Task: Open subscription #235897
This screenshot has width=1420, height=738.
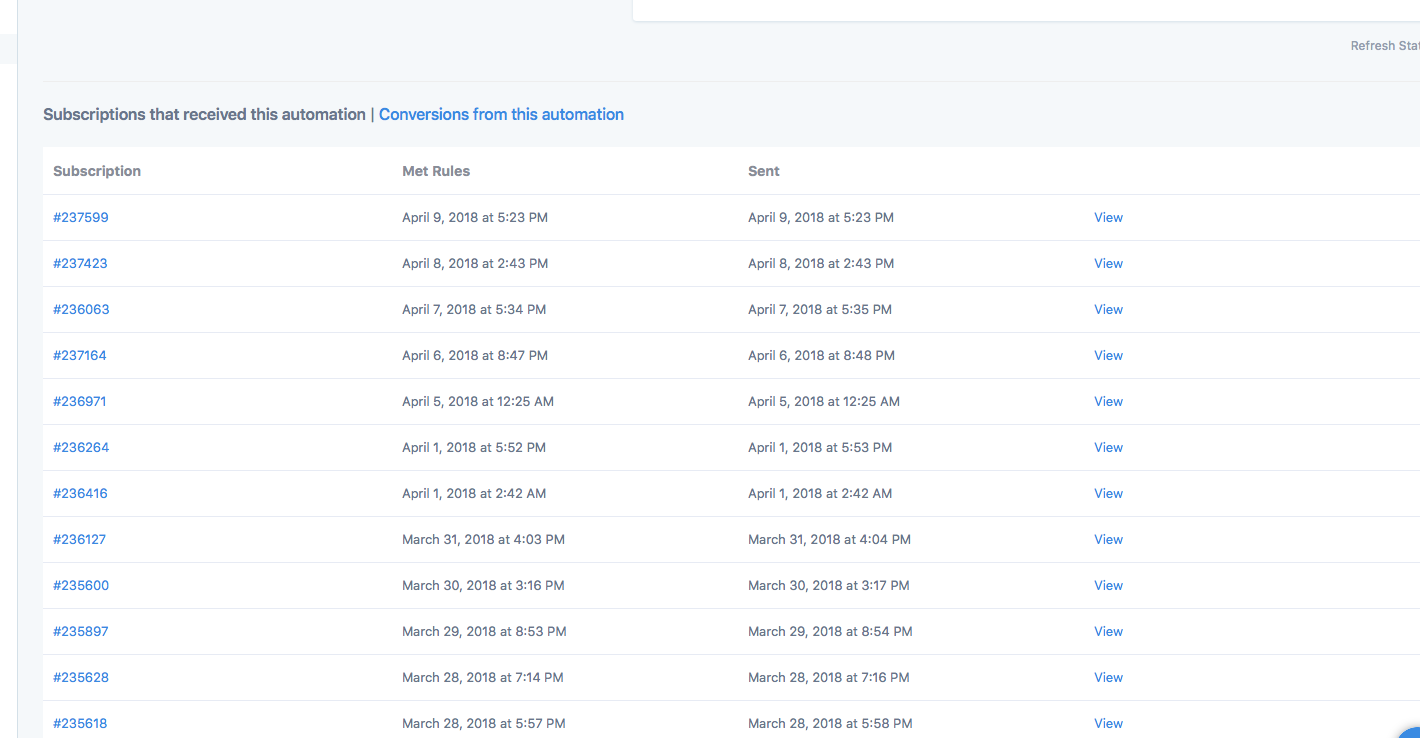Action: click(x=81, y=631)
